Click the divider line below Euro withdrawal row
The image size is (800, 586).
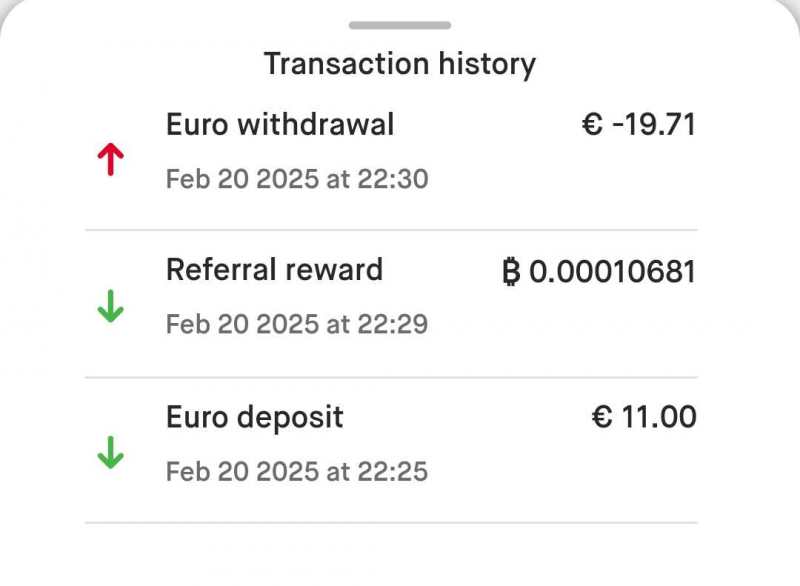click(391, 231)
